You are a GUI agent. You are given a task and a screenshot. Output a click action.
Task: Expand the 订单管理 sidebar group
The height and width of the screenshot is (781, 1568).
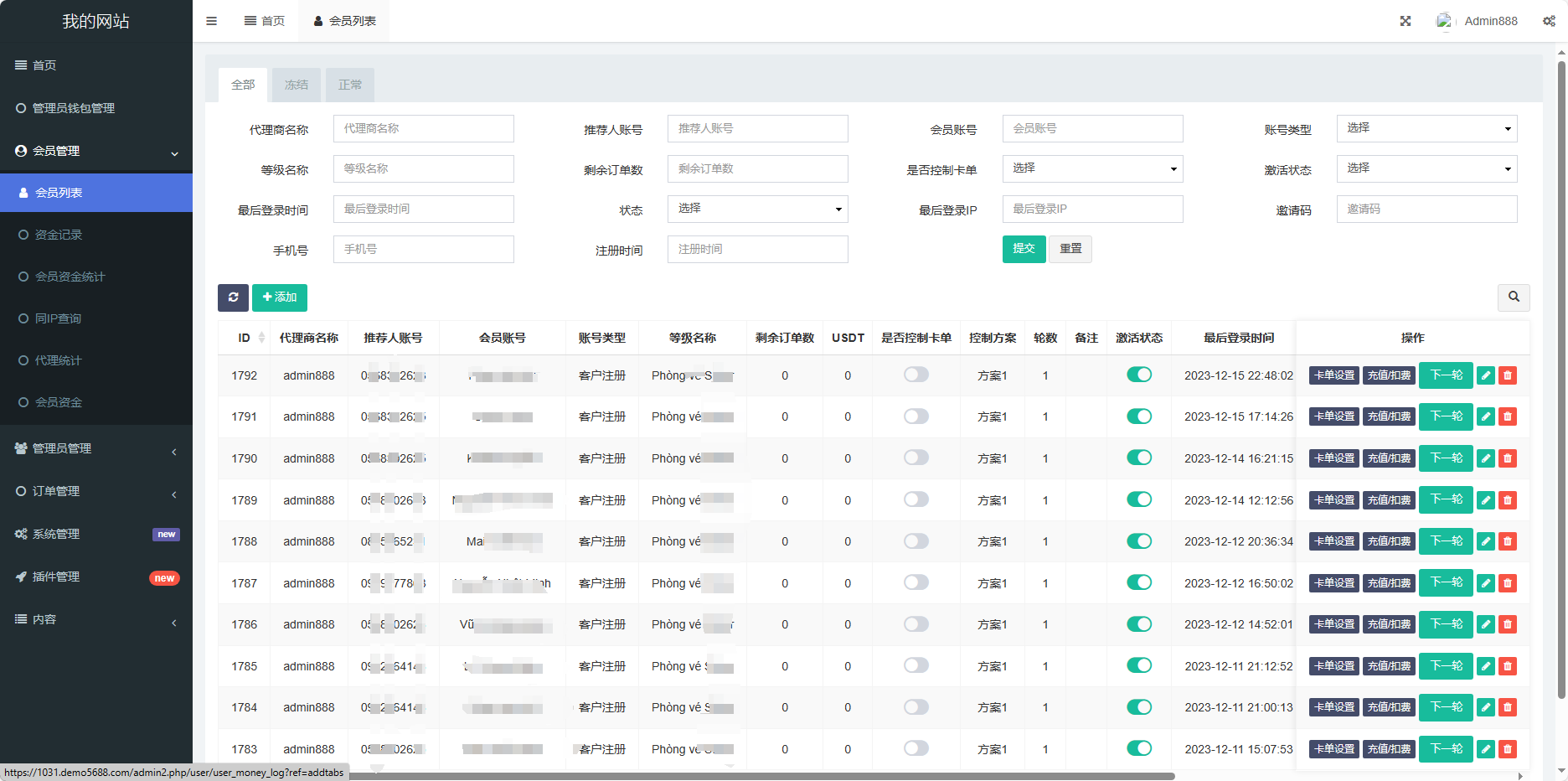[96, 491]
